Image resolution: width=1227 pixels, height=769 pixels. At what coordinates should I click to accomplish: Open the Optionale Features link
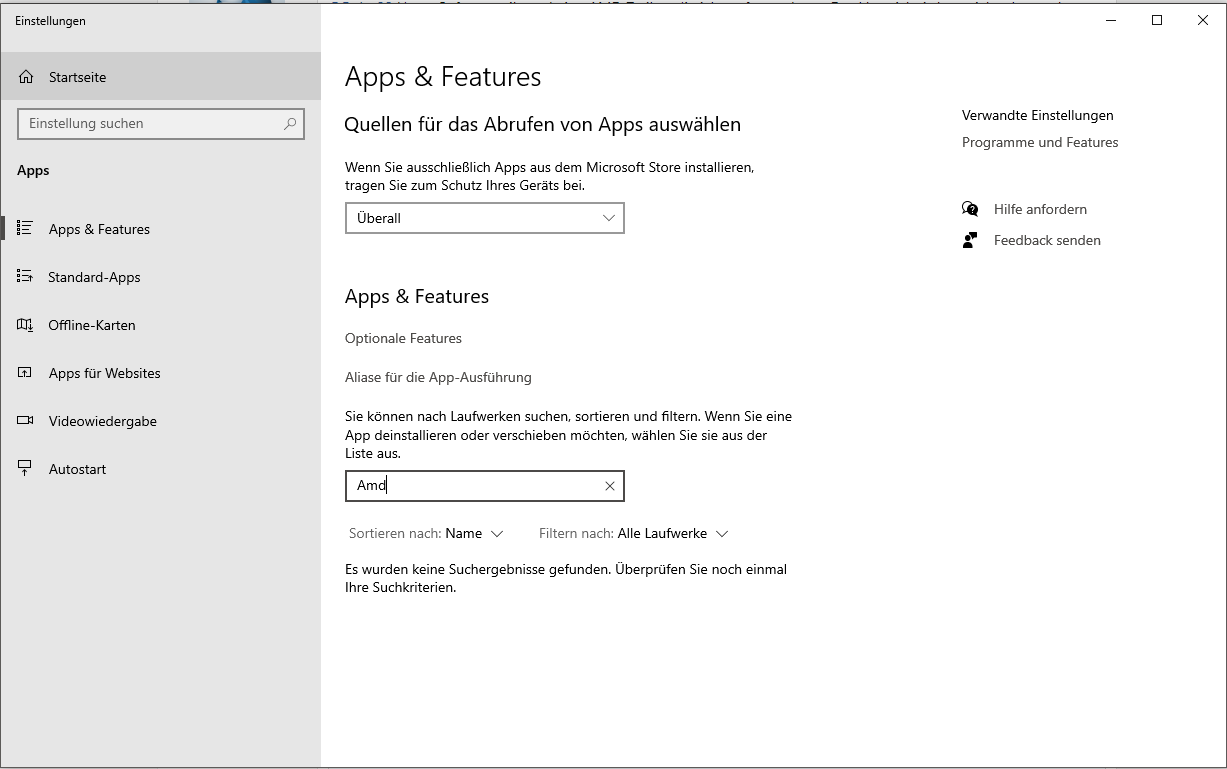[403, 339]
